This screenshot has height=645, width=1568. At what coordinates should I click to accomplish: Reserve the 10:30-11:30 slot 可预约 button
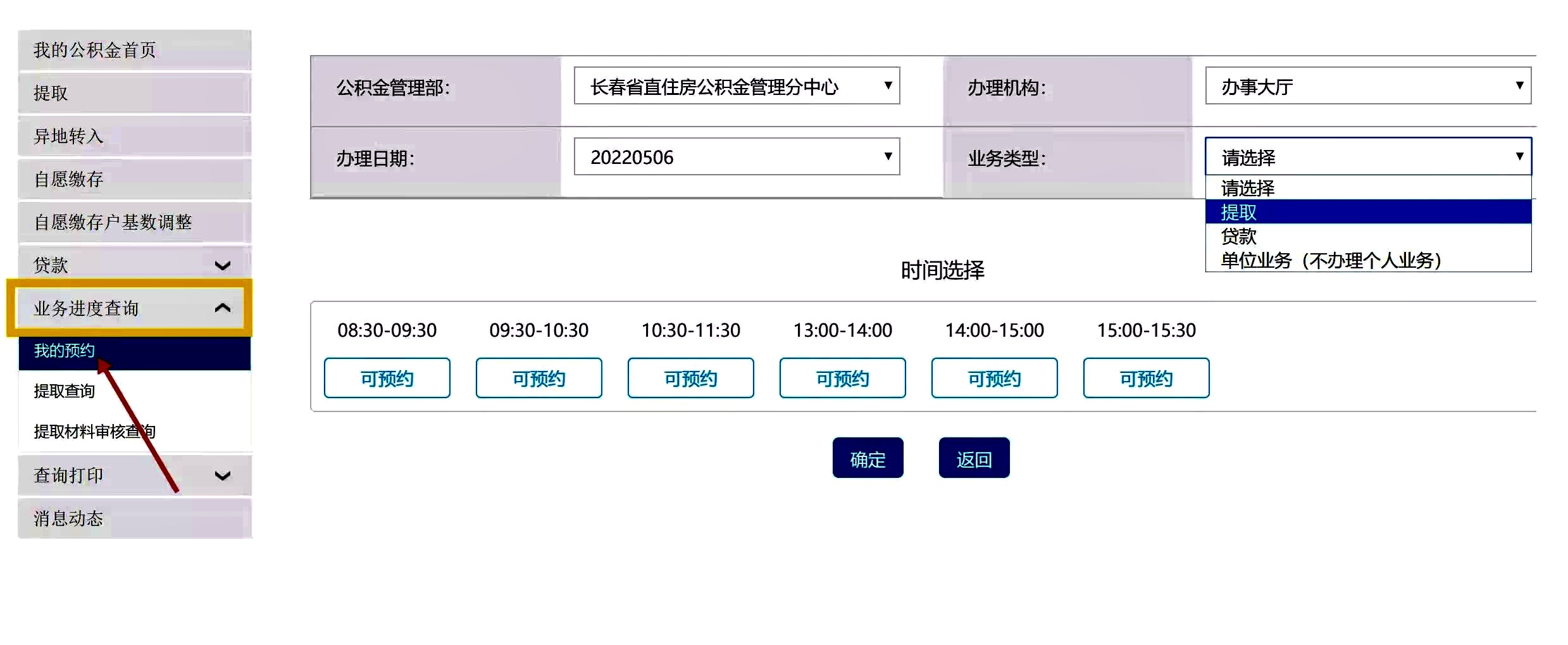point(691,378)
